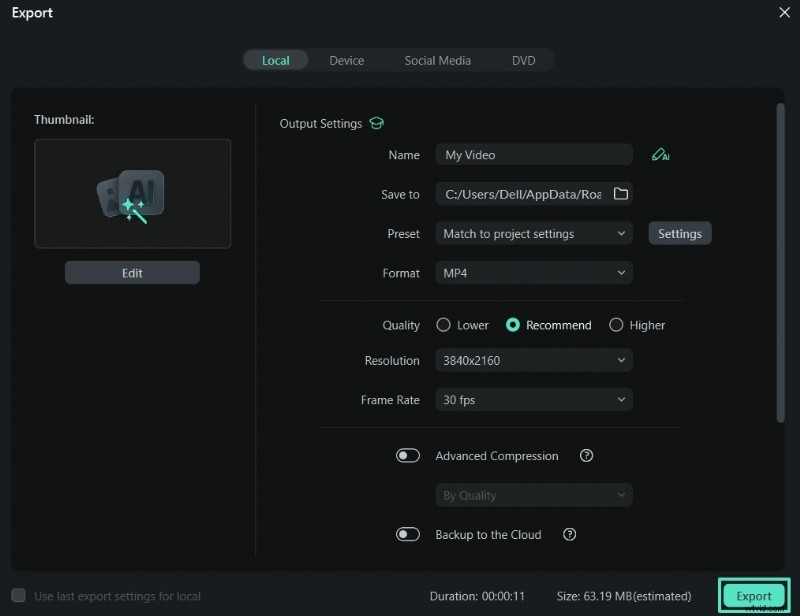Click the tutorial icon next to Output Settings
Image resolution: width=800 pixels, height=616 pixels.
(x=376, y=123)
